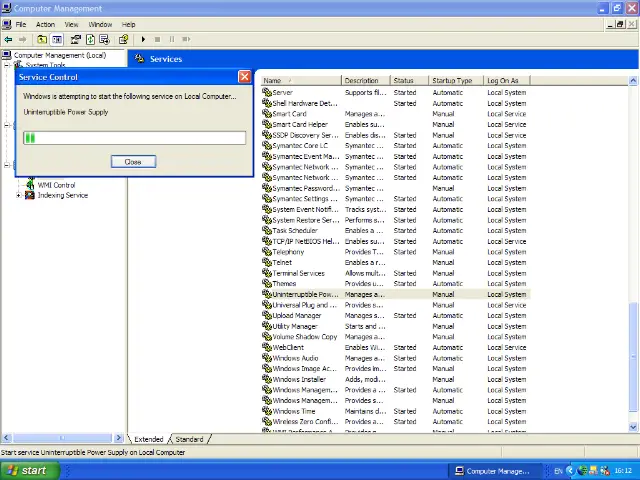Sort by the Description column header

[365, 80]
